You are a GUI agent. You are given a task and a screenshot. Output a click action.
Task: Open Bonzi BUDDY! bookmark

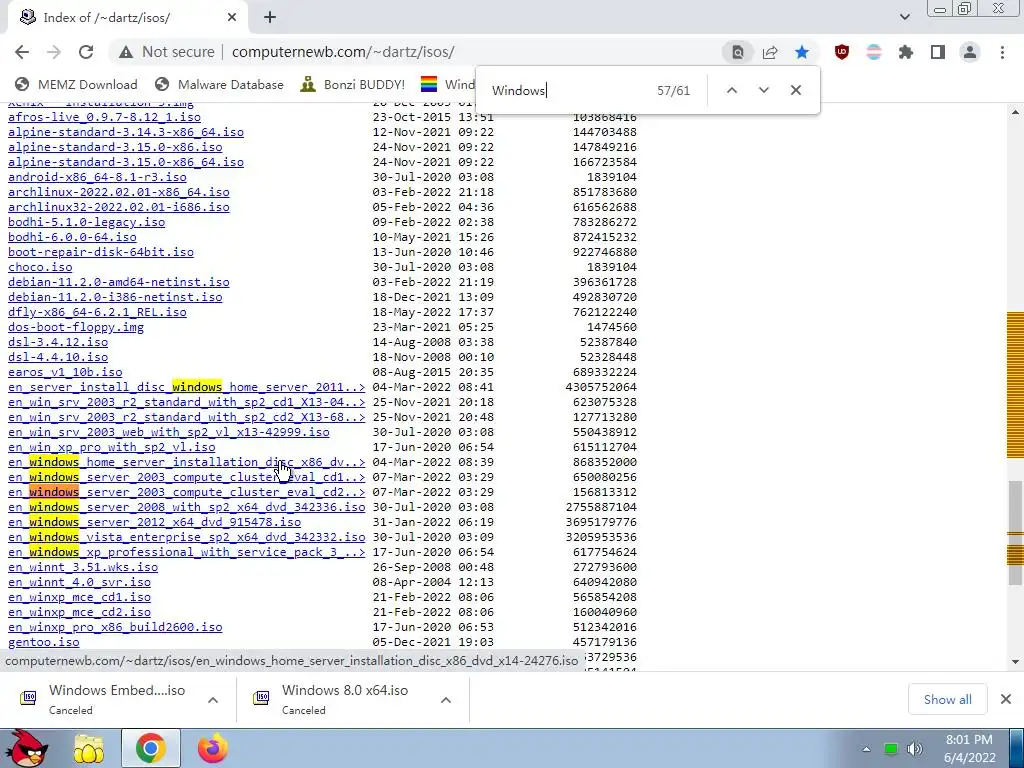pos(353,84)
